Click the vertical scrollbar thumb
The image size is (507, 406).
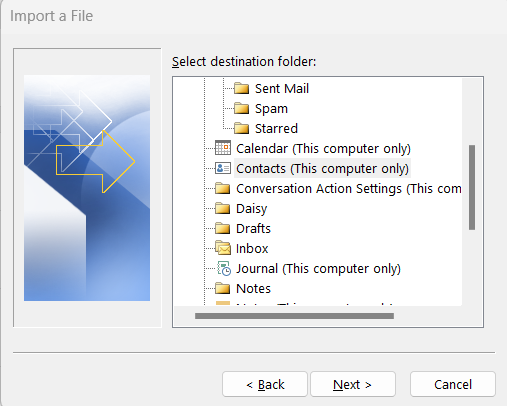coord(472,187)
